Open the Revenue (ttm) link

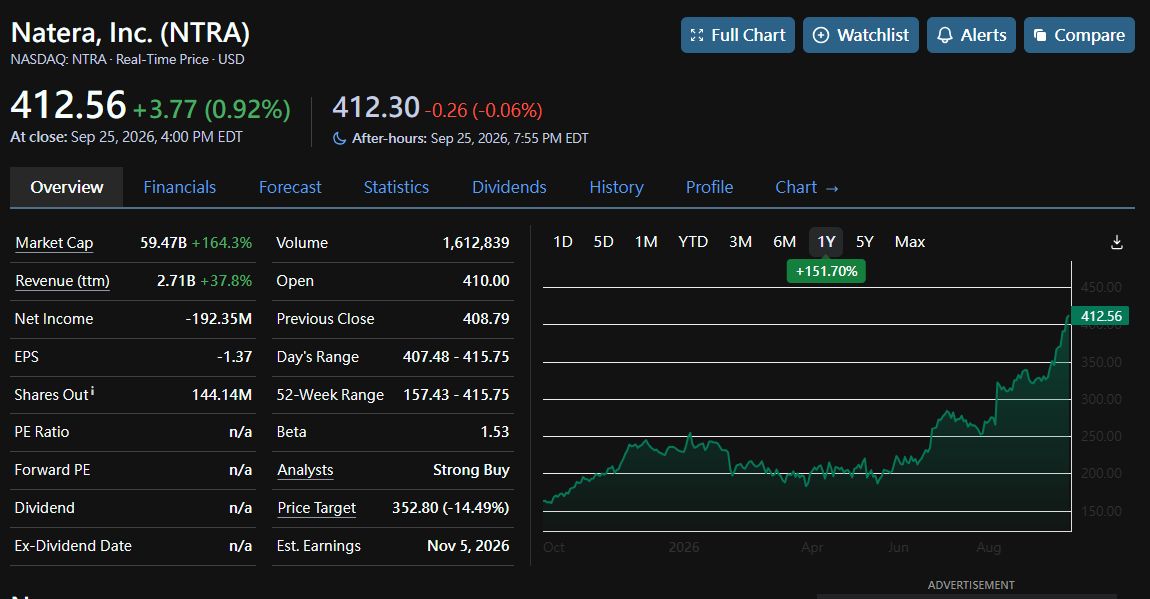[x=62, y=281]
